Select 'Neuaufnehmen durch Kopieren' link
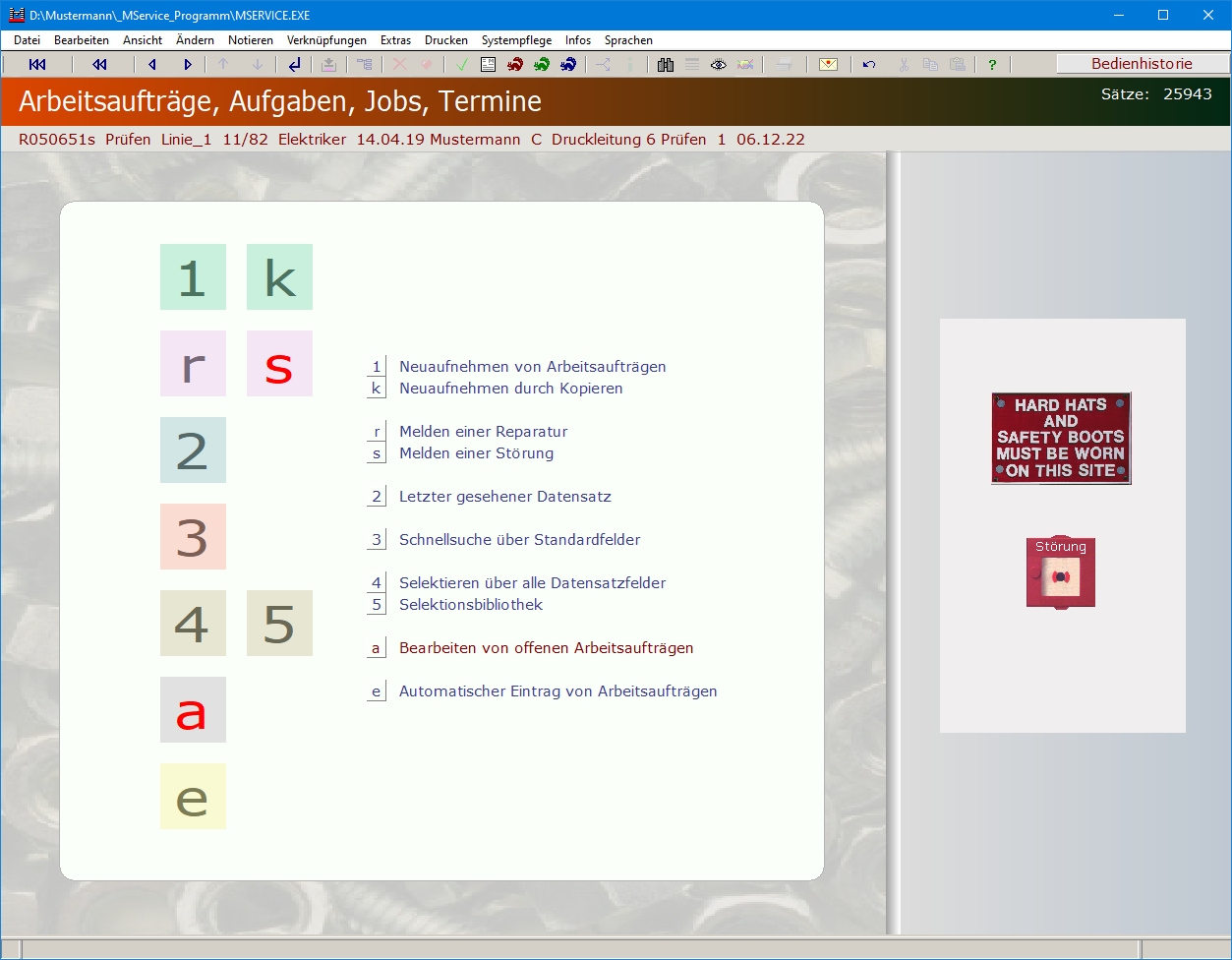 [510, 389]
